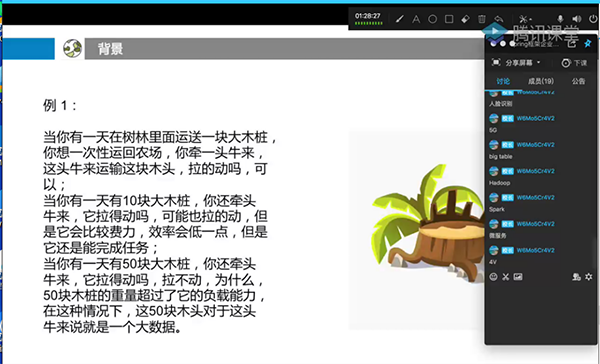Image resolution: width=600 pixels, height=364 pixels.
Task: Click the 下课 end class button
Action: [574, 63]
